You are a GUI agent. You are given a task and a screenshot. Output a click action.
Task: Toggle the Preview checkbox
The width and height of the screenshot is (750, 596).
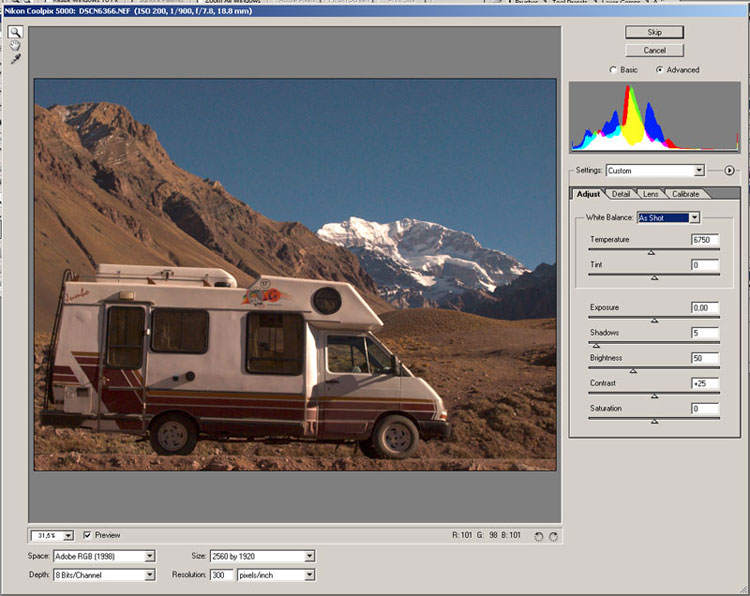88,535
